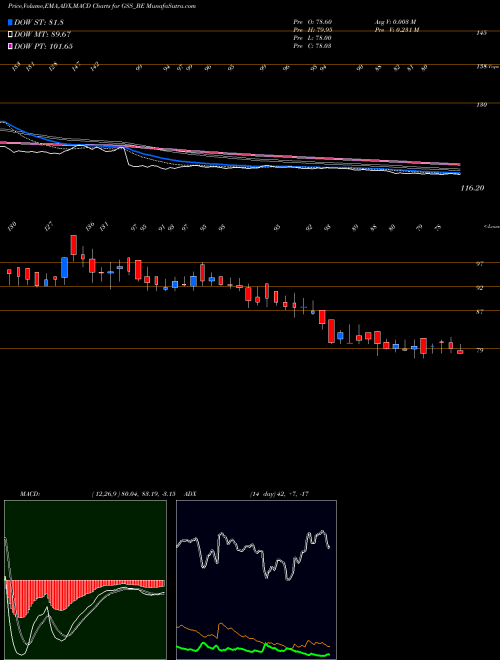Click the 79 price axis label
This screenshot has width=500, height=660.
(x=479, y=350)
